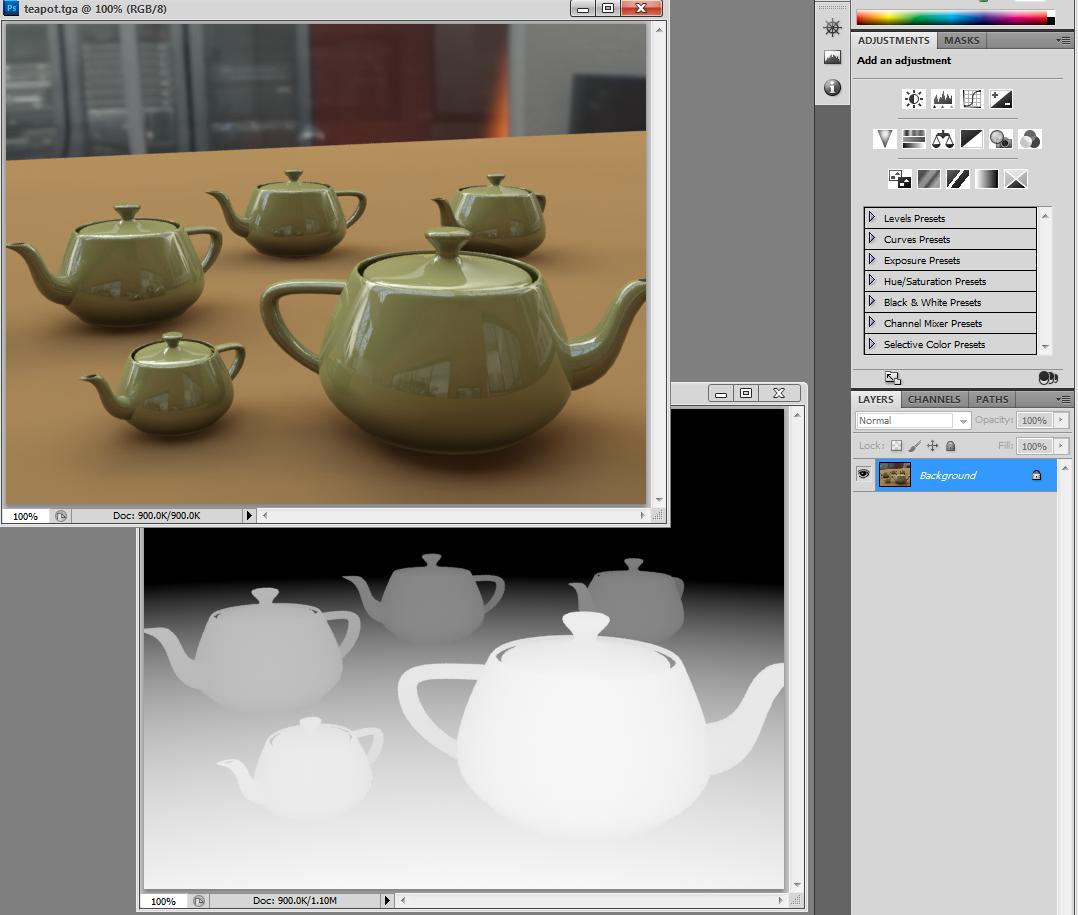Add a Gradient Map adjustment
This screenshot has height=915, width=1078.
pyautogui.click(x=987, y=179)
